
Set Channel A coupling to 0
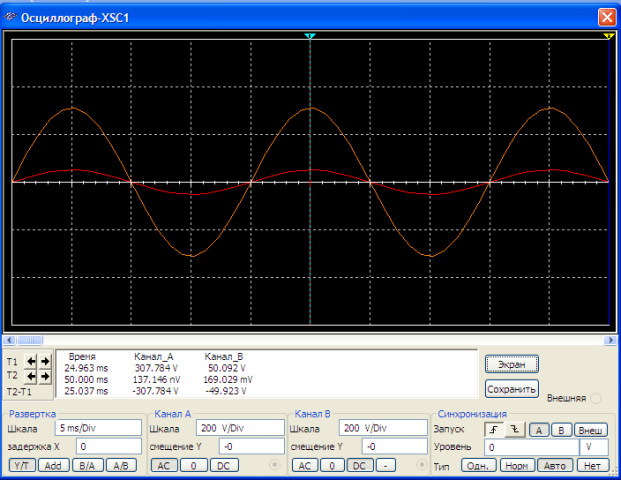point(194,465)
